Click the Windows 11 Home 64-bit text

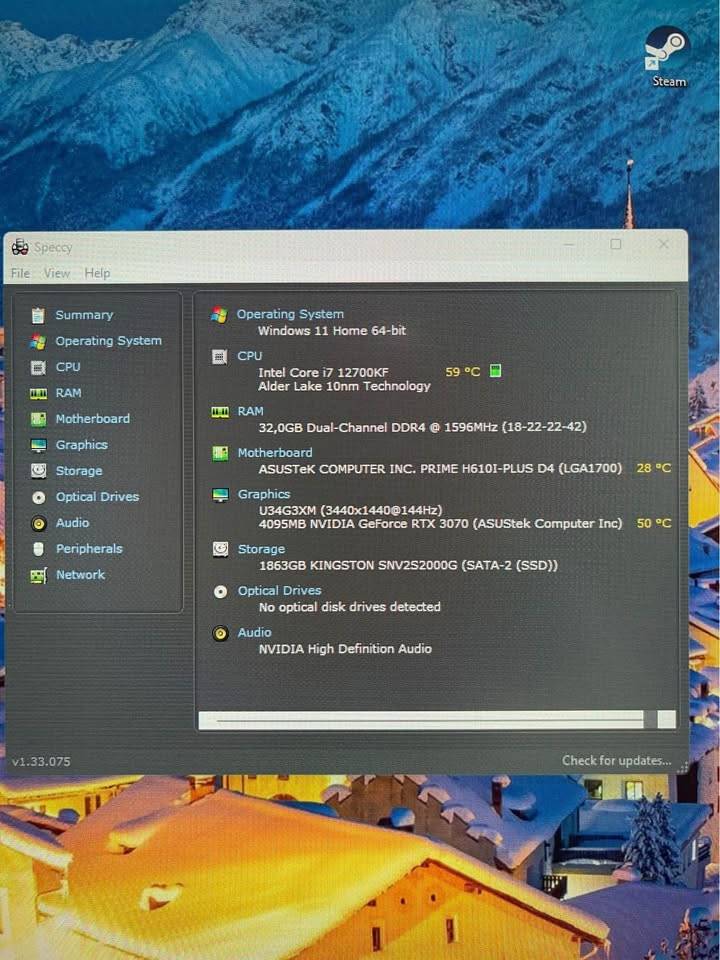coord(332,331)
